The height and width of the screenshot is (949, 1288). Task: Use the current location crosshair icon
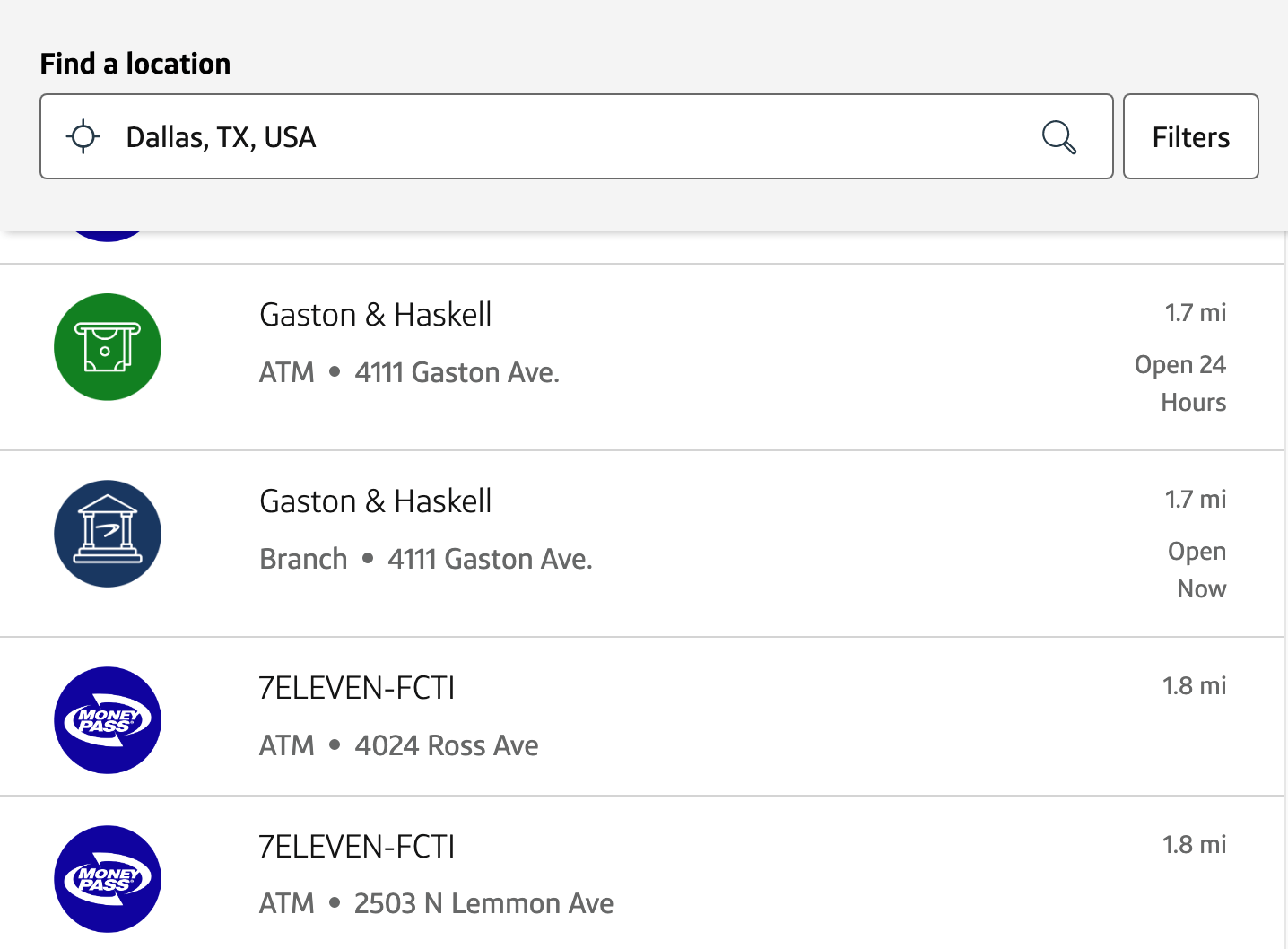83,136
